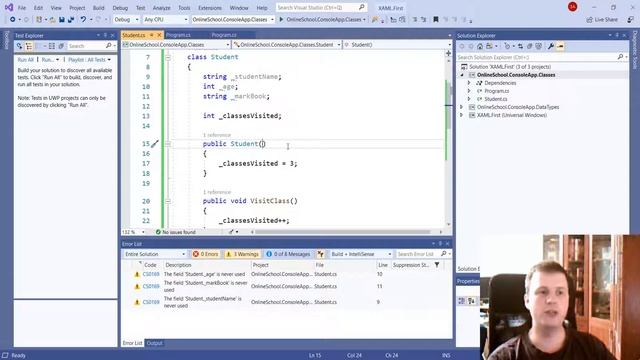
Task: Click the warning icon on the Student_age row
Action: [137, 274]
